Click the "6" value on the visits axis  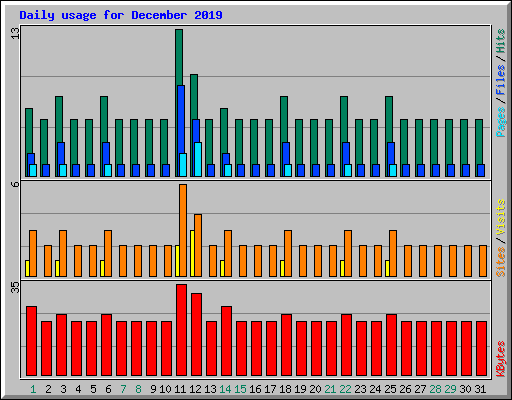click(x=15, y=184)
